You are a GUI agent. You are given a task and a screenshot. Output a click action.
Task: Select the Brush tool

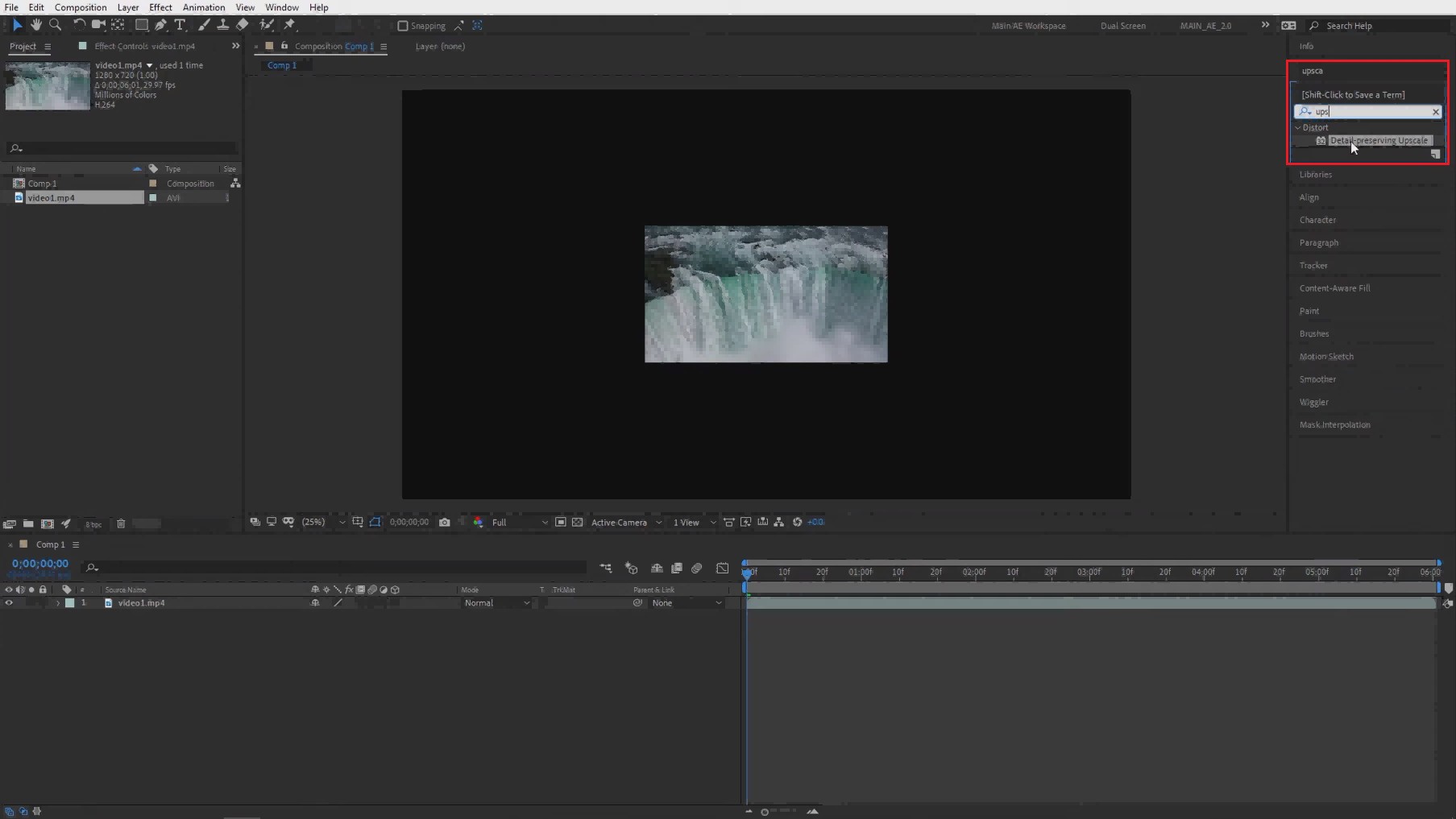pyautogui.click(x=204, y=25)
